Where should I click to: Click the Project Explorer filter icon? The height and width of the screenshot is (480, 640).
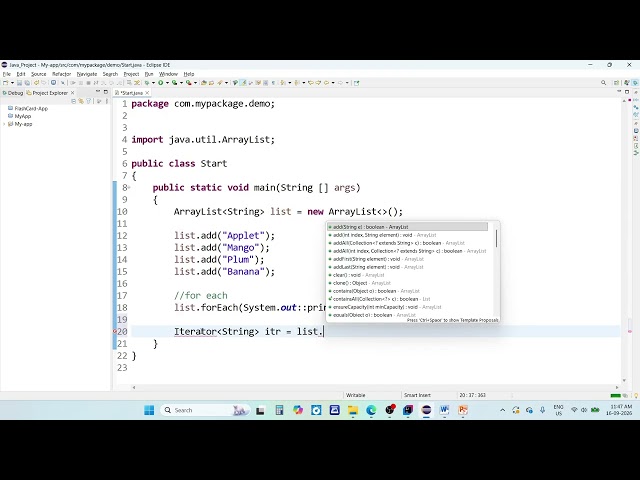(x=89, y=101)
